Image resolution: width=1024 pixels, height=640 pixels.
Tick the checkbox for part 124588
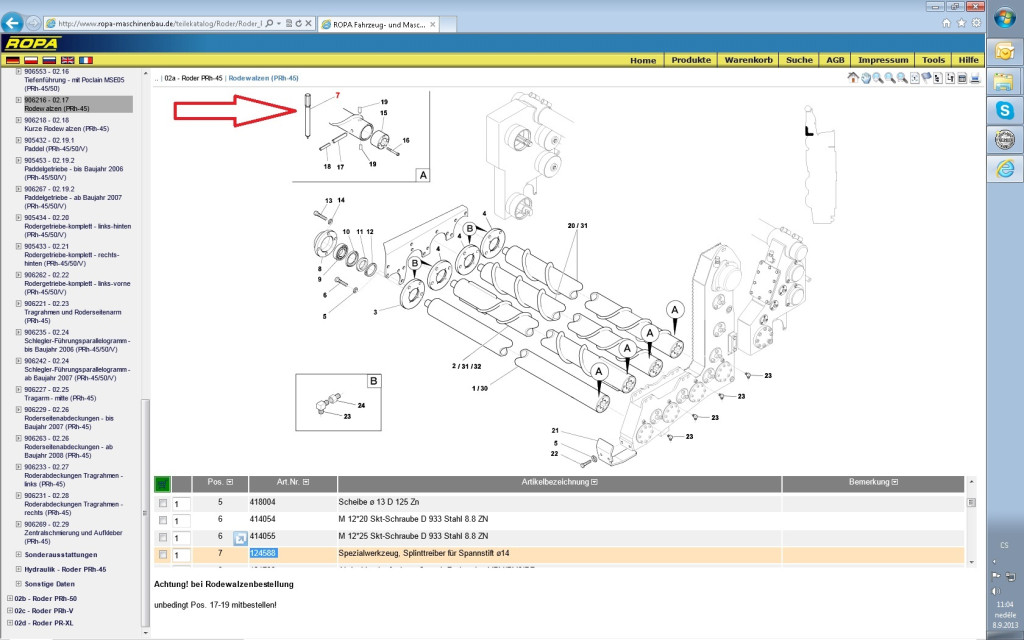163,554
